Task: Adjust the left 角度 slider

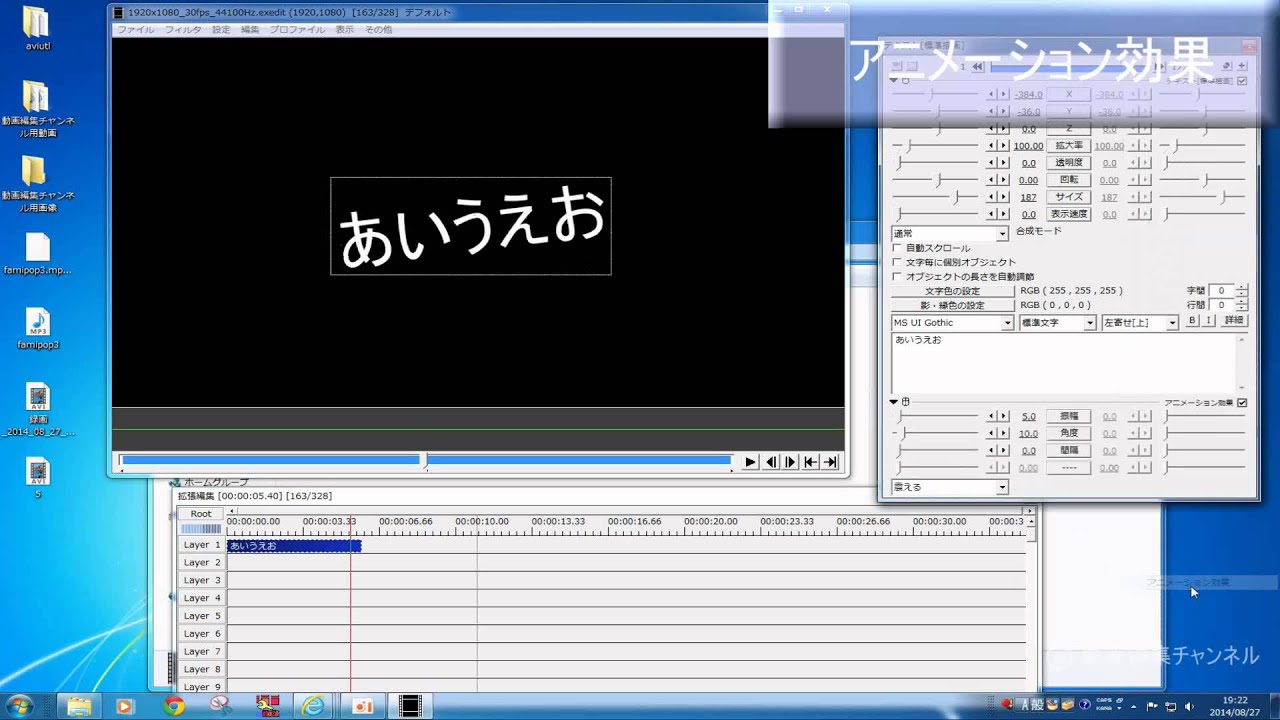Action: [x=936, y=433]
